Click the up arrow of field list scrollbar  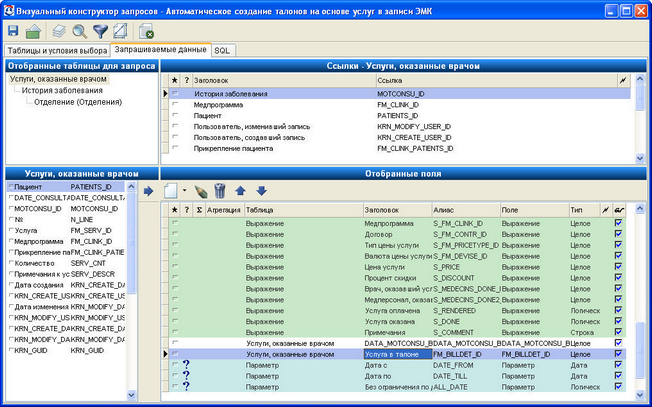[x=131, y=187]
